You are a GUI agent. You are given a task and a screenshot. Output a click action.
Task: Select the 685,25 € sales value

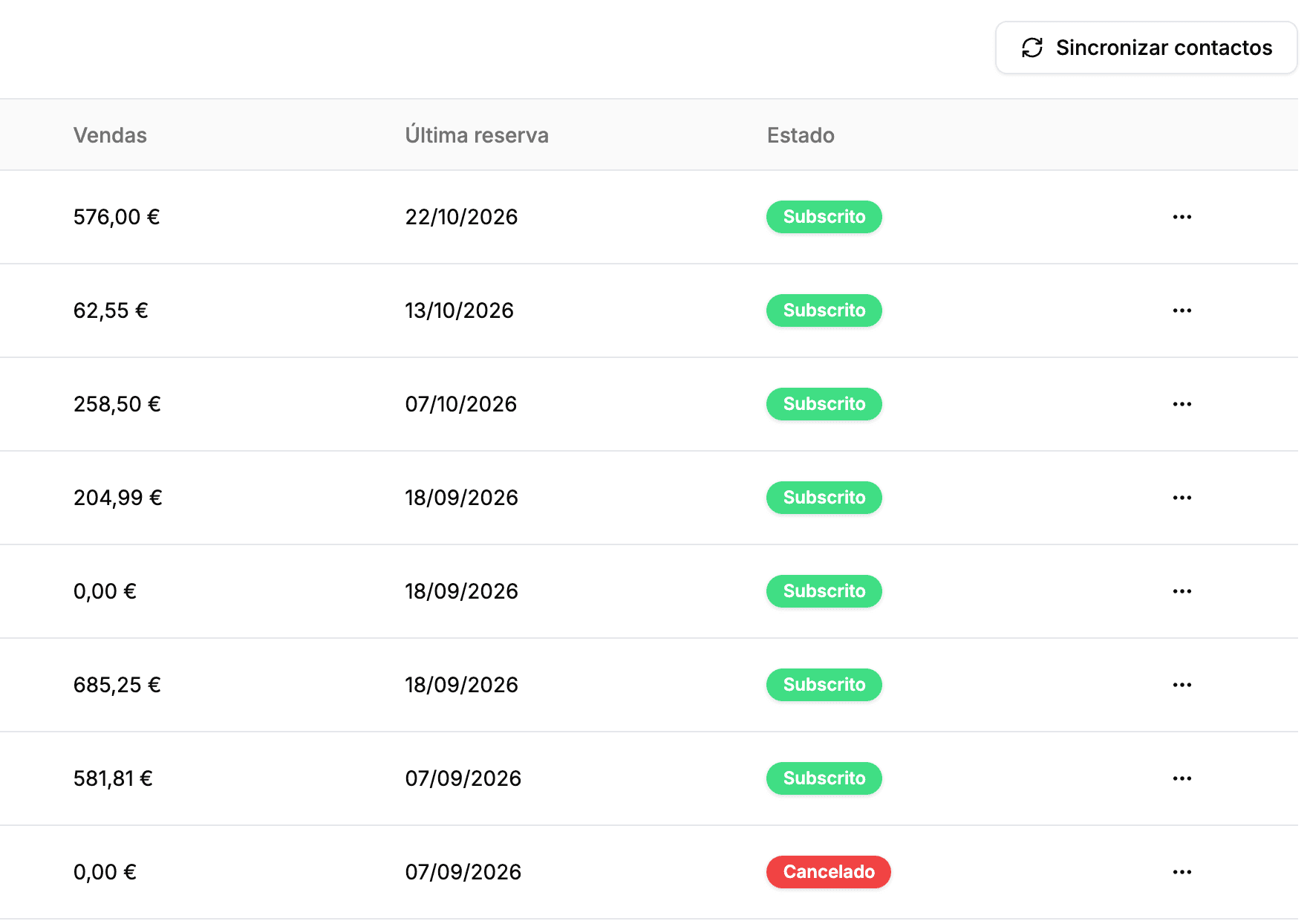click(117, 685)
